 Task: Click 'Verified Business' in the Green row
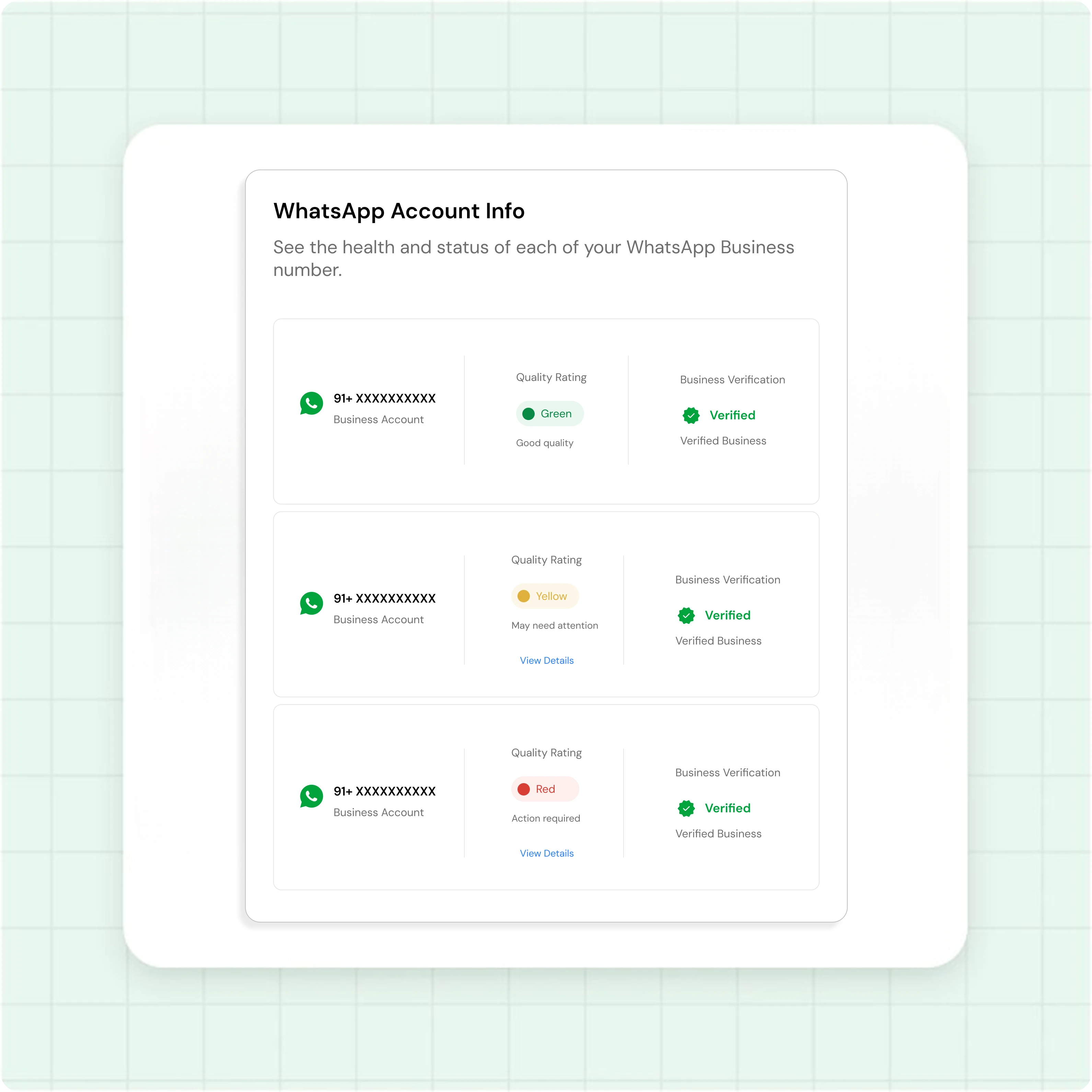(x=723, y=441)
